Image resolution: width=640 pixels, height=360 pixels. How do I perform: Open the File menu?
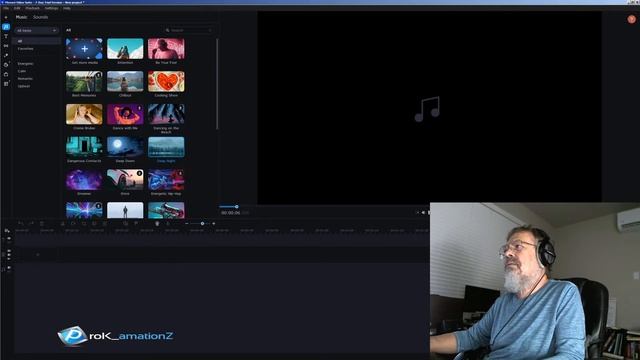click(x=6, y=8)
